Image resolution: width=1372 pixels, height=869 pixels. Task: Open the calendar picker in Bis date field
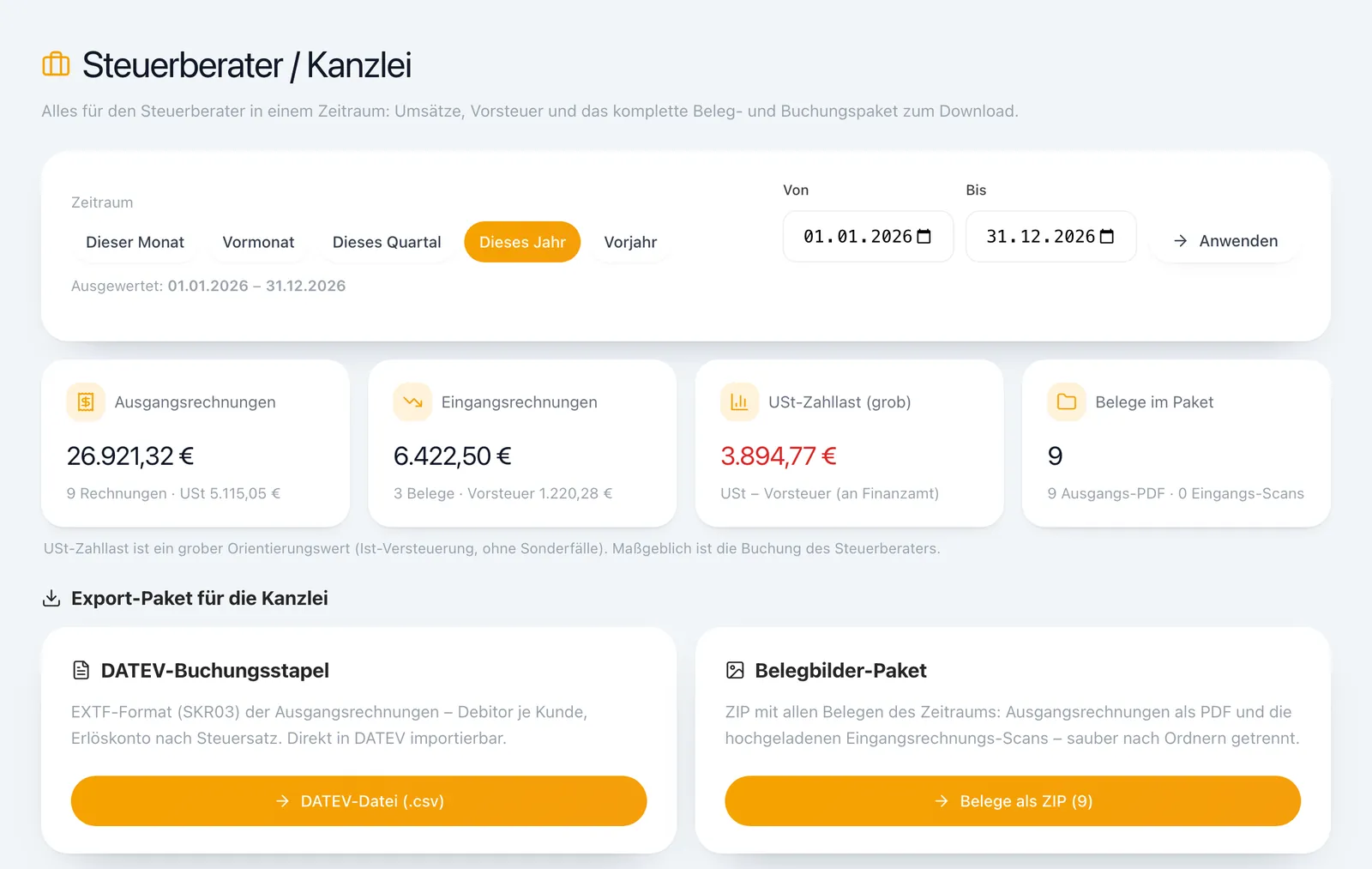pos(1106,237)
